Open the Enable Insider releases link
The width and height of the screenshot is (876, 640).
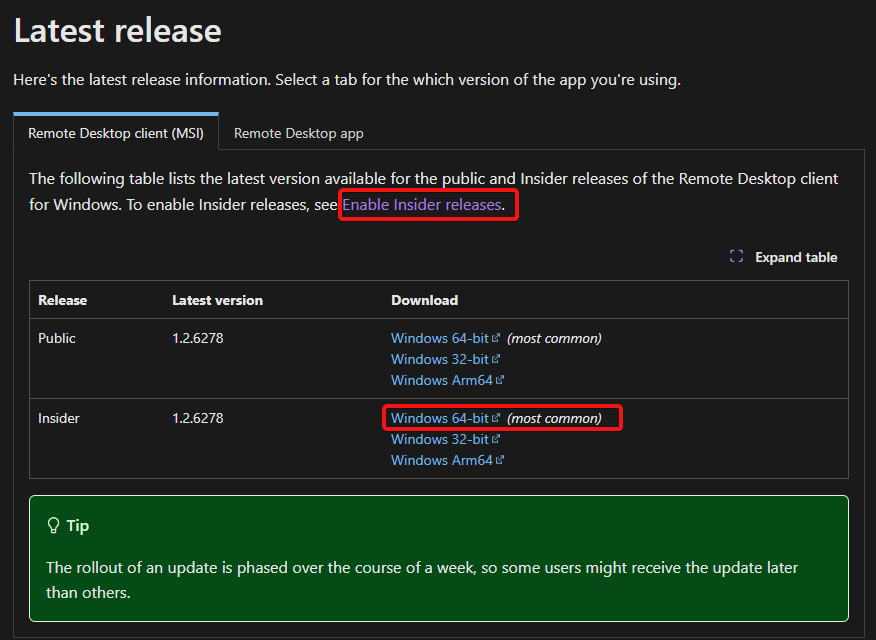422,205
